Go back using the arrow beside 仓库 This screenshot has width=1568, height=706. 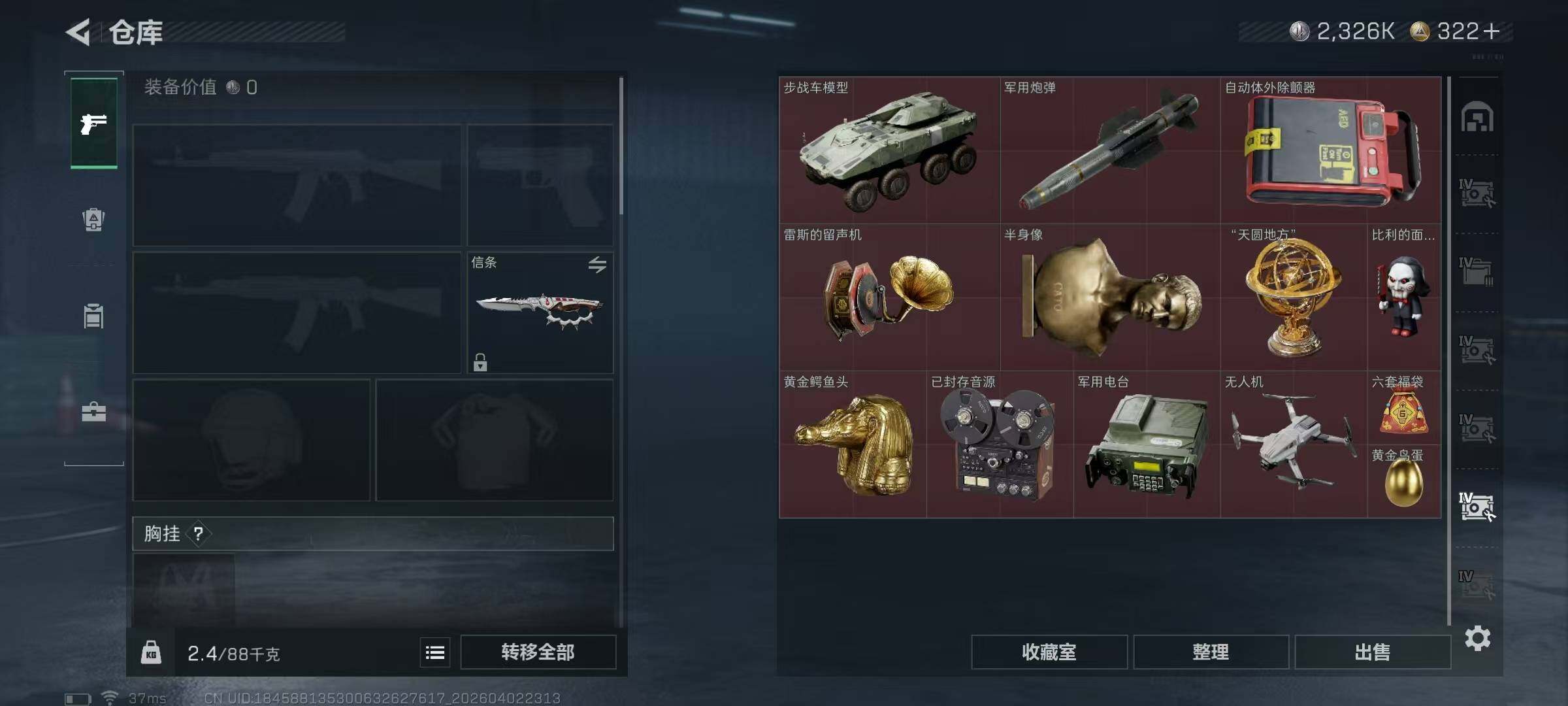tap(78, 32)
